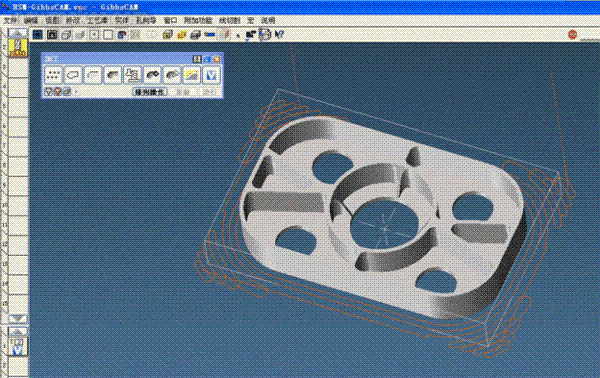Click the small arrow next to palette footer icons
The image size is (600, 378).
(x=76, y=92)
